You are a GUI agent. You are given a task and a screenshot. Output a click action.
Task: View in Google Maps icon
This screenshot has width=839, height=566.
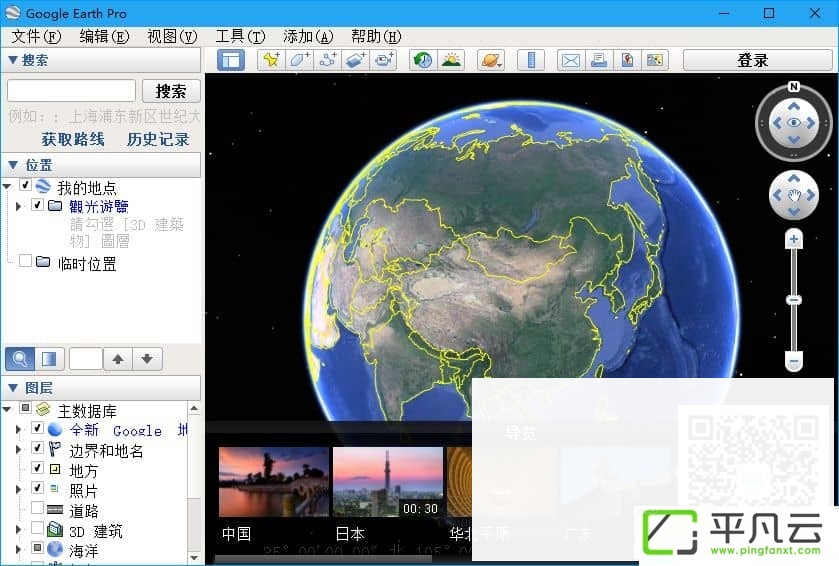(627, 60)
